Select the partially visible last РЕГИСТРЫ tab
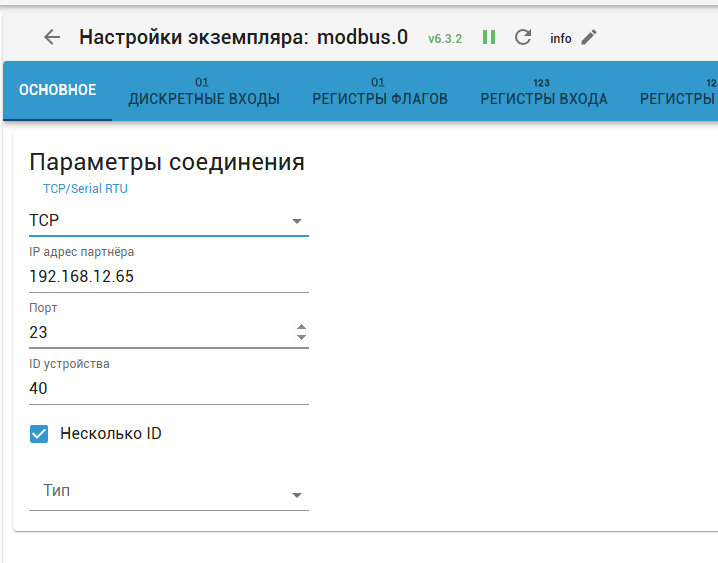718x563 pixels. [680, 92]
